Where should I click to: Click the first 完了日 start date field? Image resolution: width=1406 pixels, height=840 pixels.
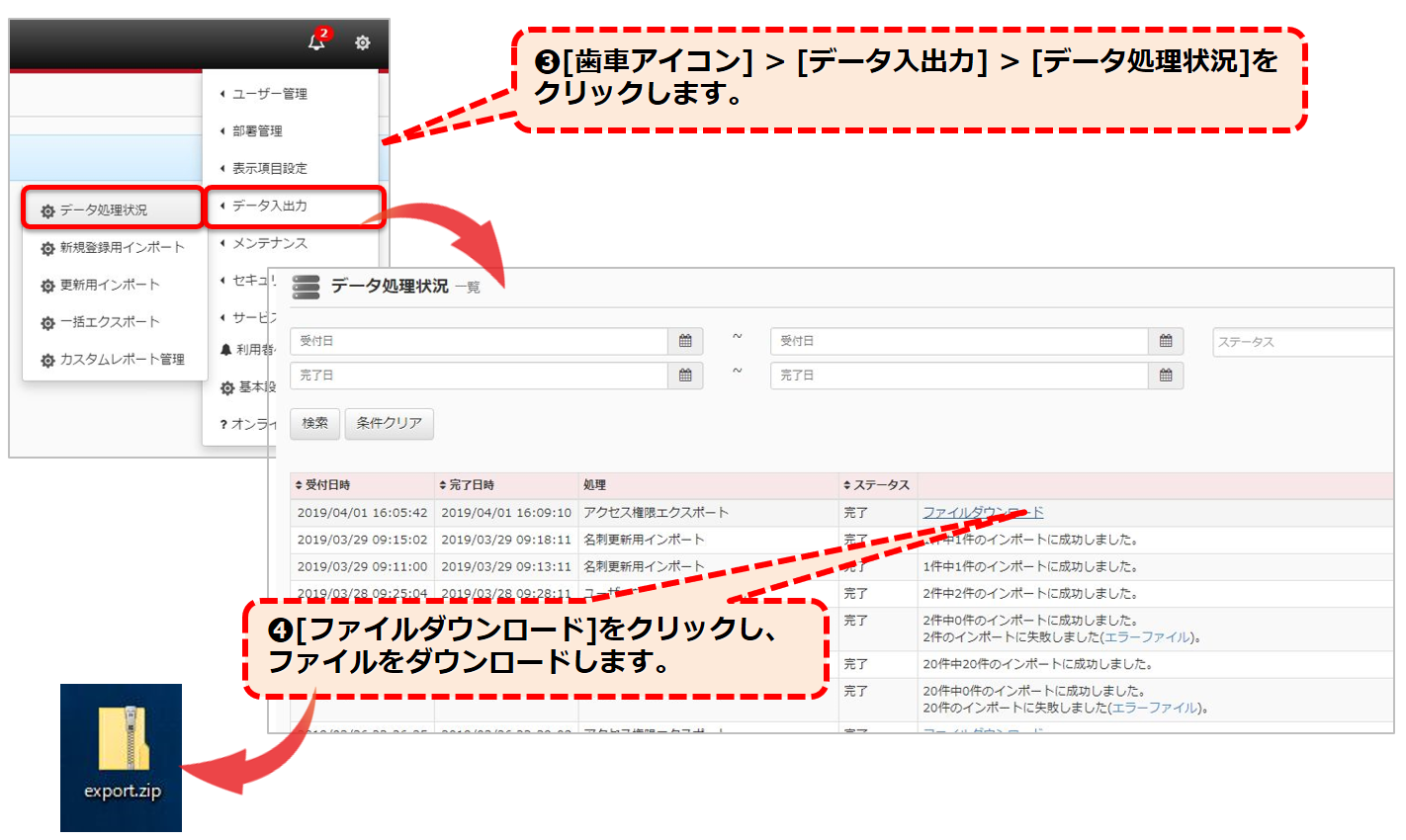pyautogui.click(x=479, y=376)
